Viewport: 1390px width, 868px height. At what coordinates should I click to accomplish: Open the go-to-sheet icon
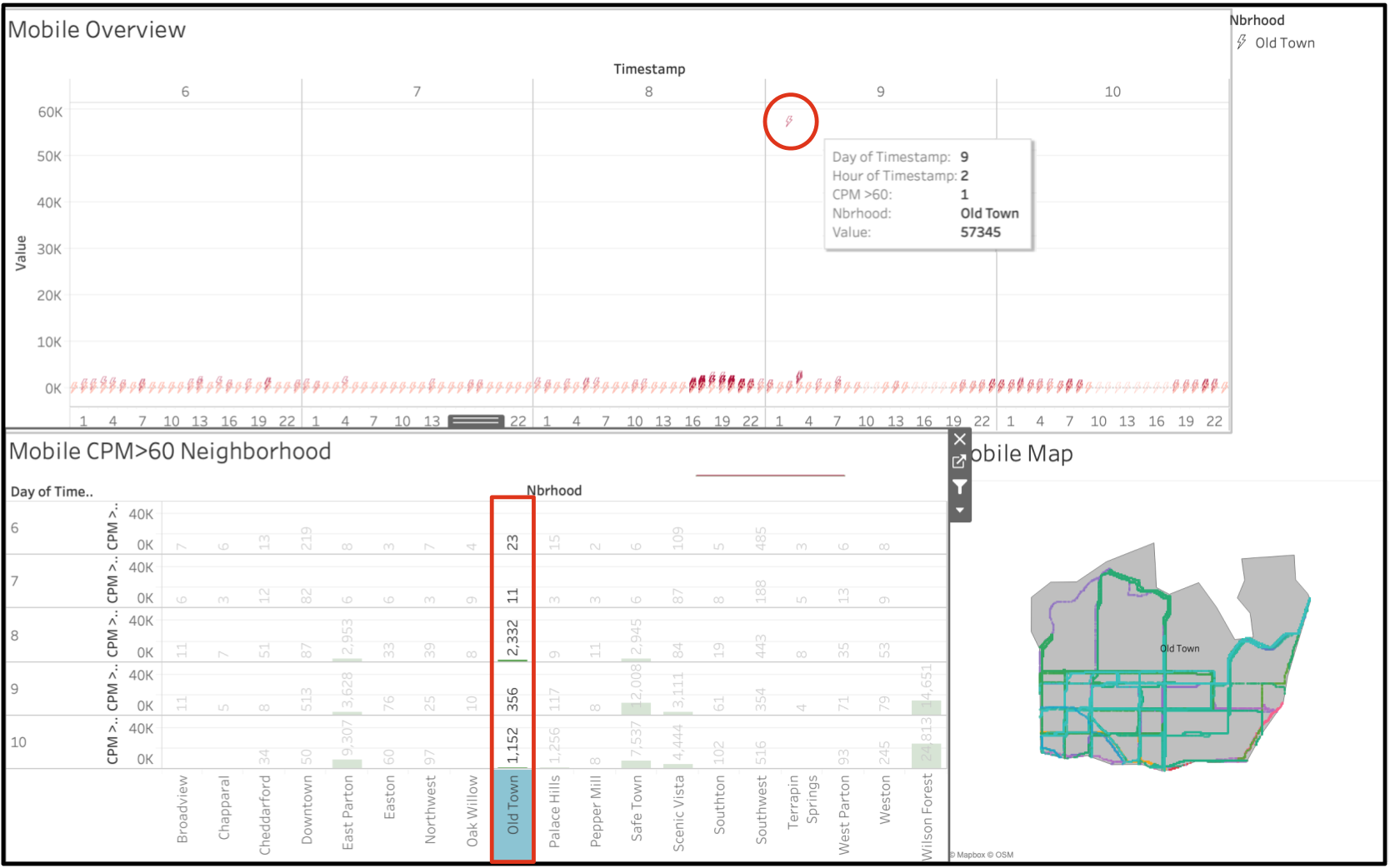tap(960, 461)
